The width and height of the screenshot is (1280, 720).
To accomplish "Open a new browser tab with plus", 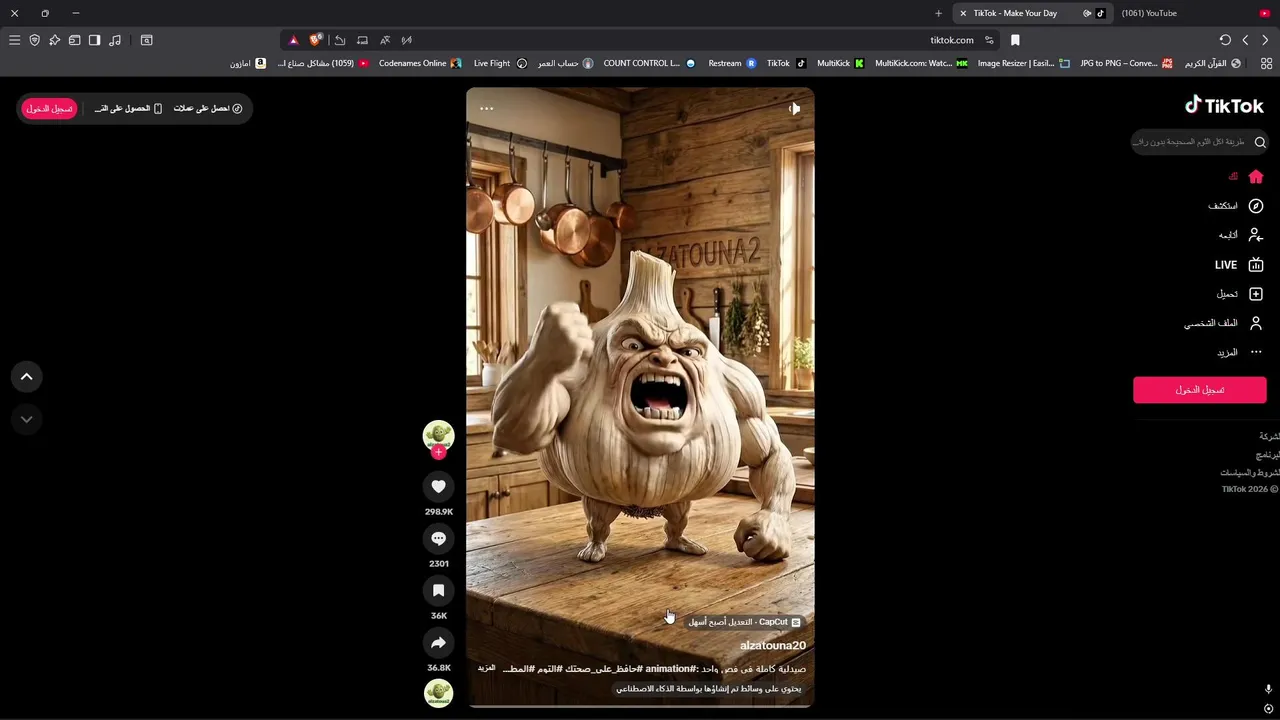I will pyautogui.click(x=938, y=13).
